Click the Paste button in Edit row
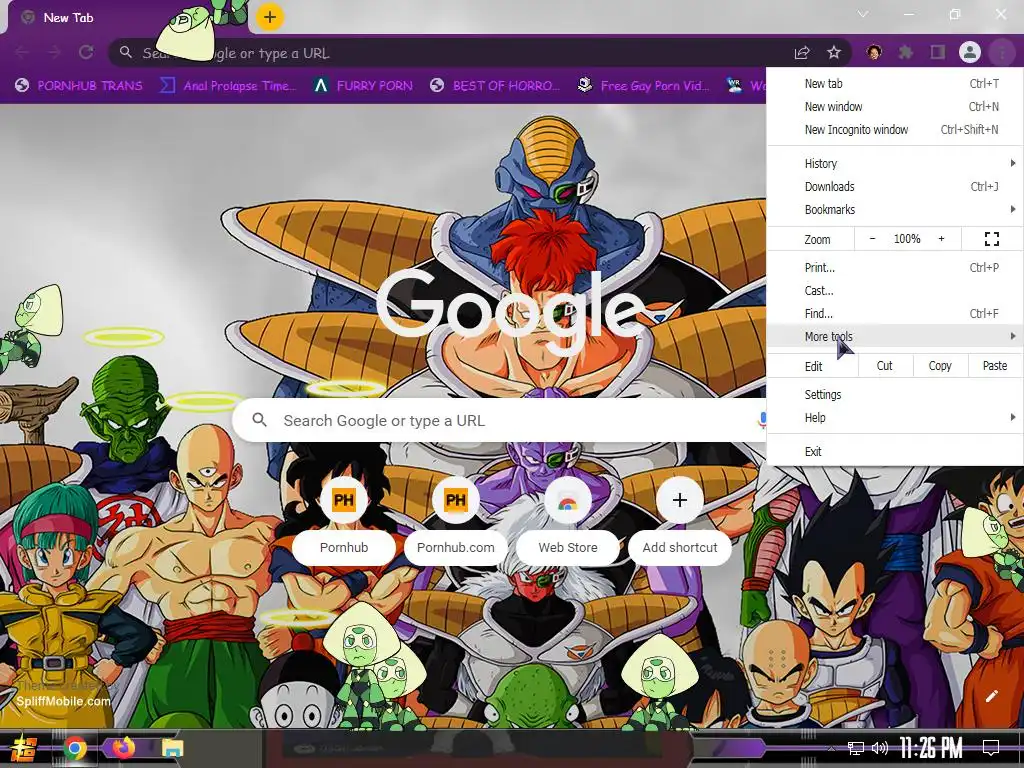 pos(995,366)
